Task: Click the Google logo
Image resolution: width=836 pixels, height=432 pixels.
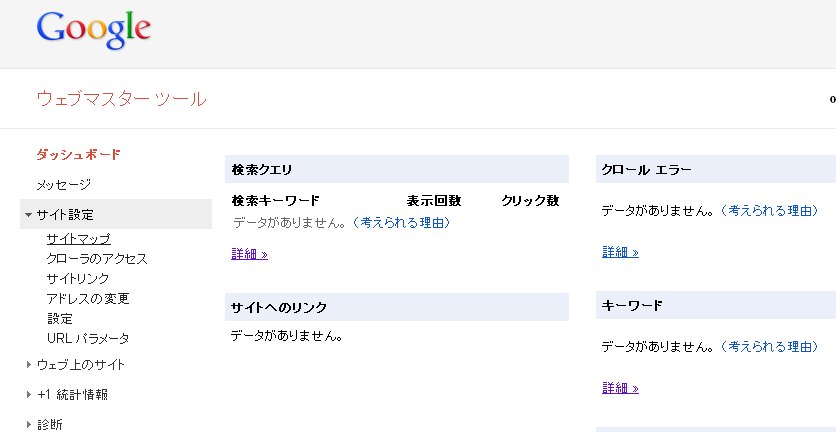Action: click(x=93, y=31)
